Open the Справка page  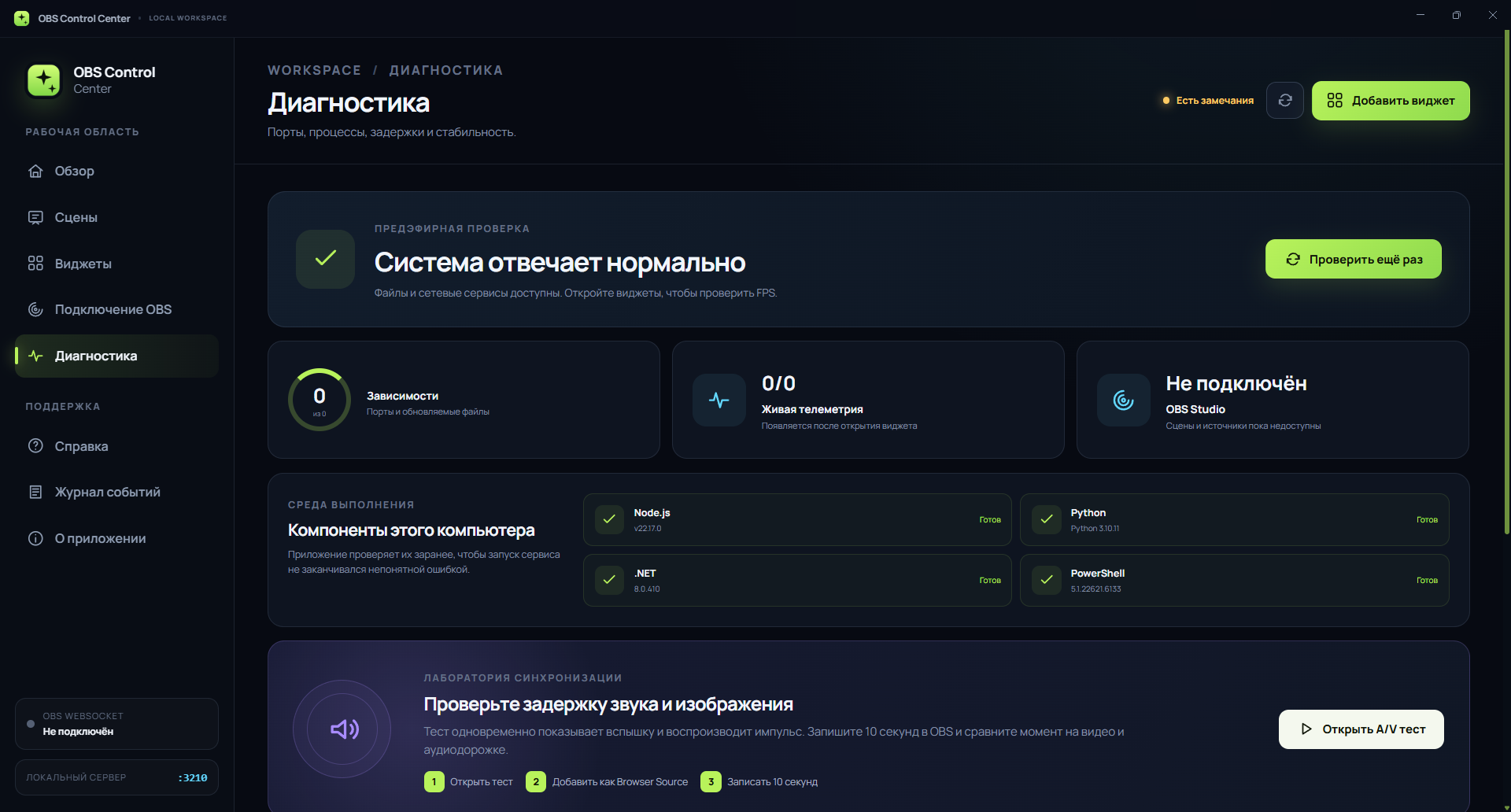116,446
